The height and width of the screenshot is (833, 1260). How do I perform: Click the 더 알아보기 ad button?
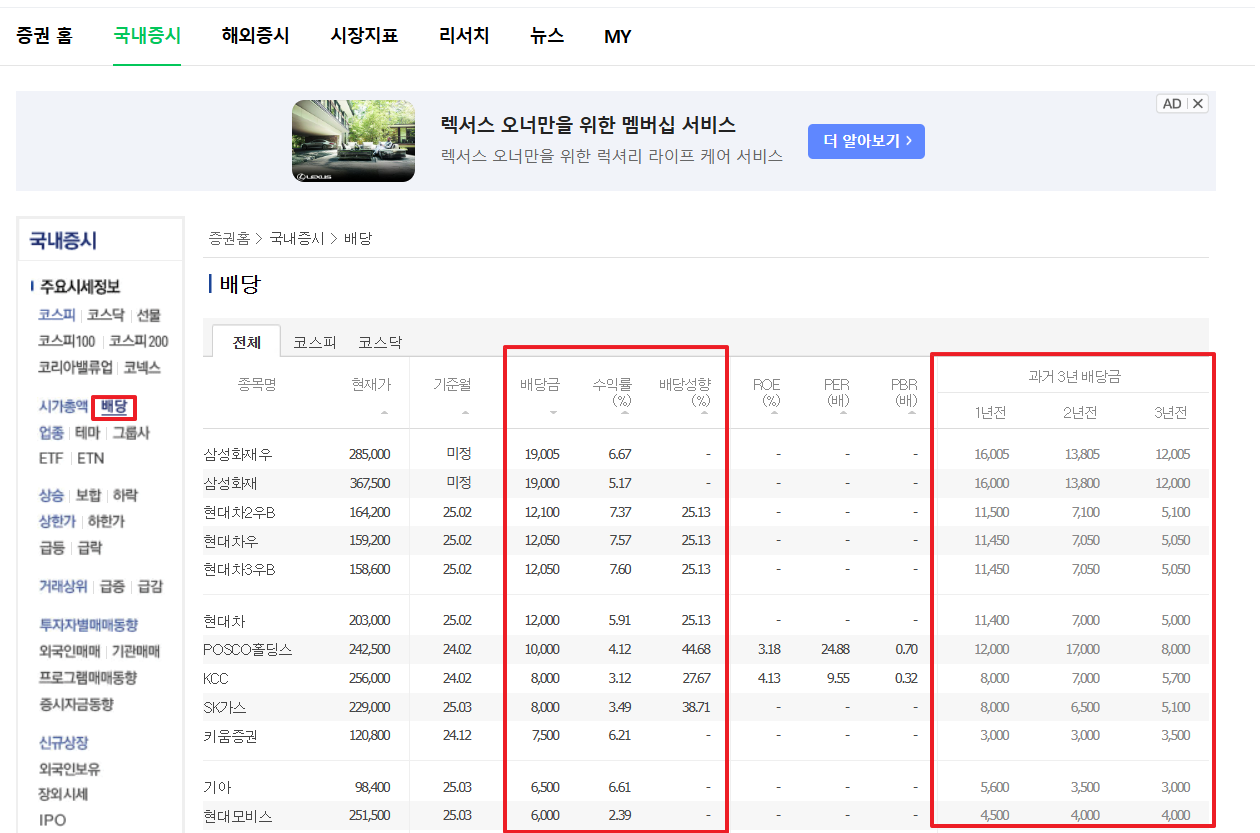(x=866, y=141)
